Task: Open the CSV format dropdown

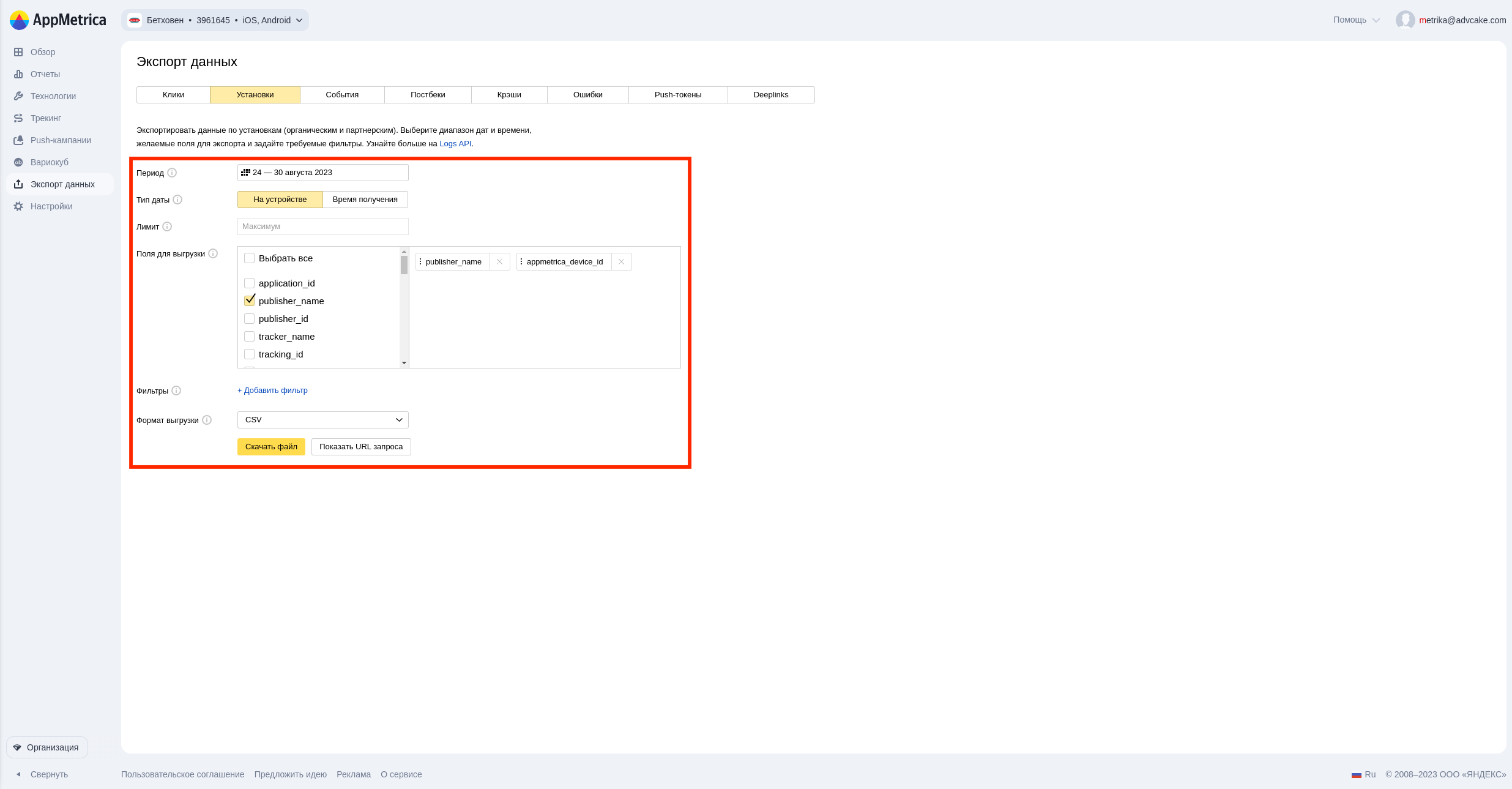Action: click(323, 420)
